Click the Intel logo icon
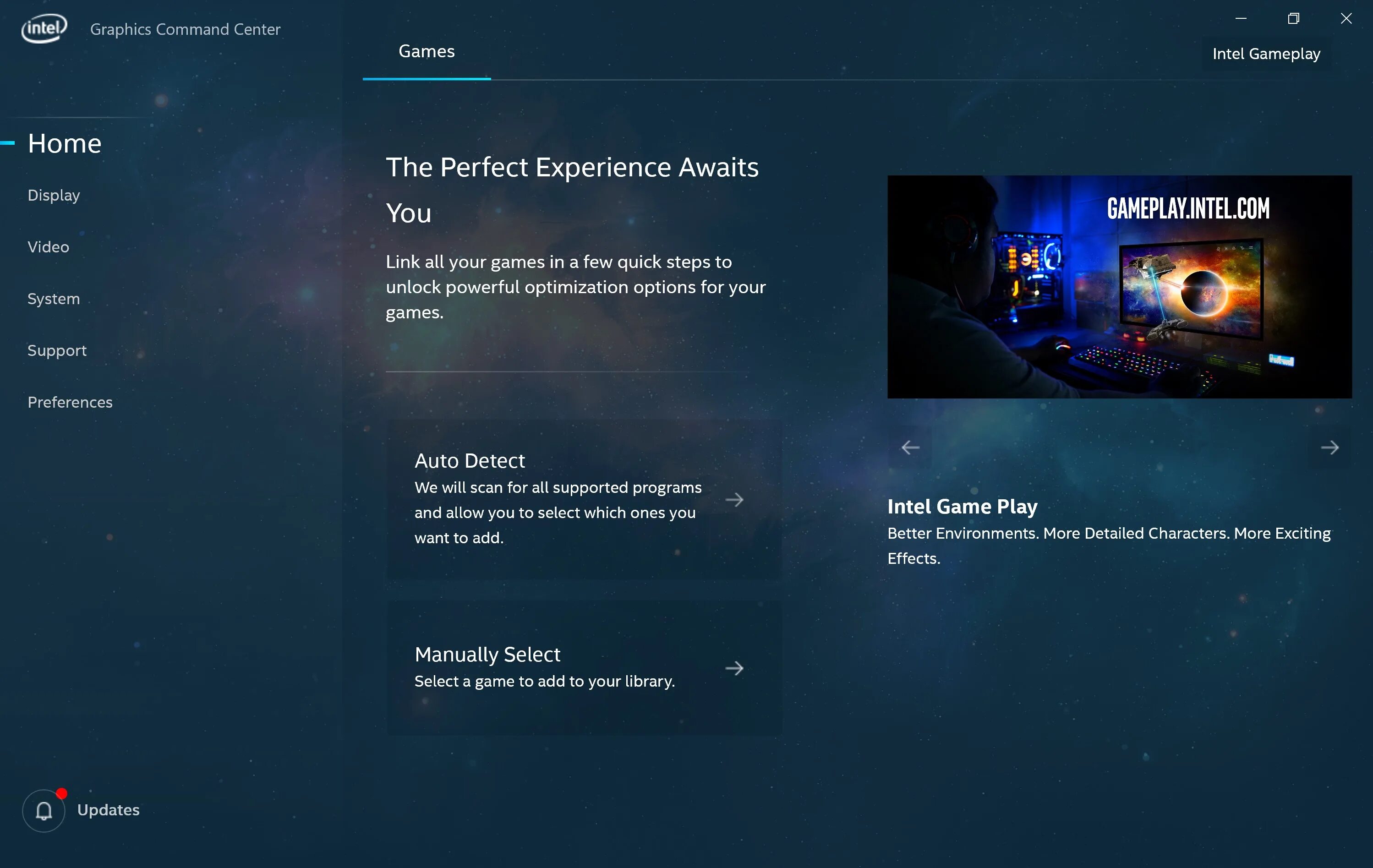 point(44,28)
